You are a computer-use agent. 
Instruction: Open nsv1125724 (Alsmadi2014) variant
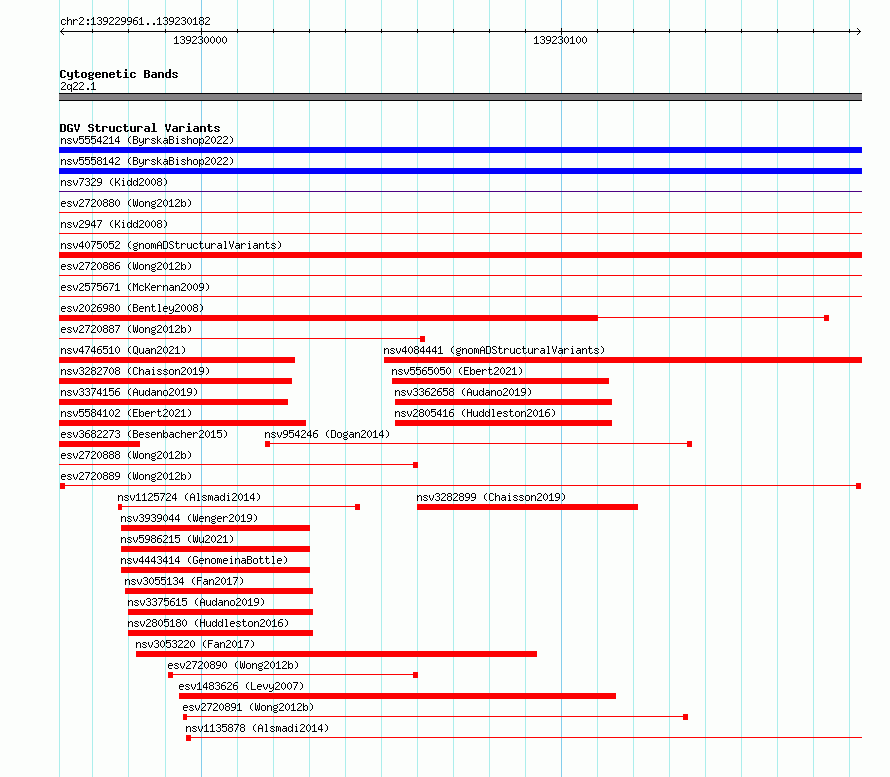point(189,497)
